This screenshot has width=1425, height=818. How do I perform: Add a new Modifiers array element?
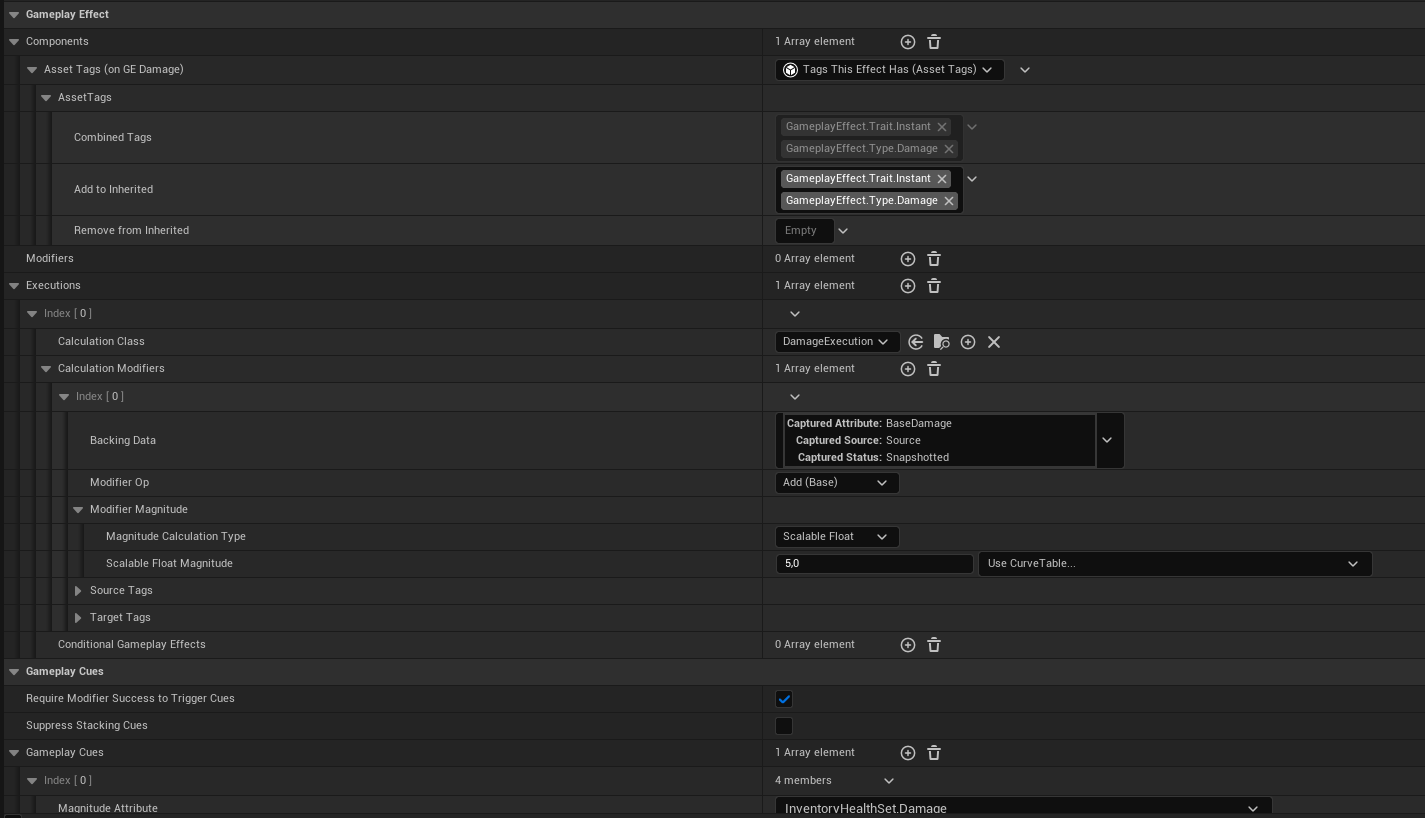pyautogui.click(x=907, y=259)
